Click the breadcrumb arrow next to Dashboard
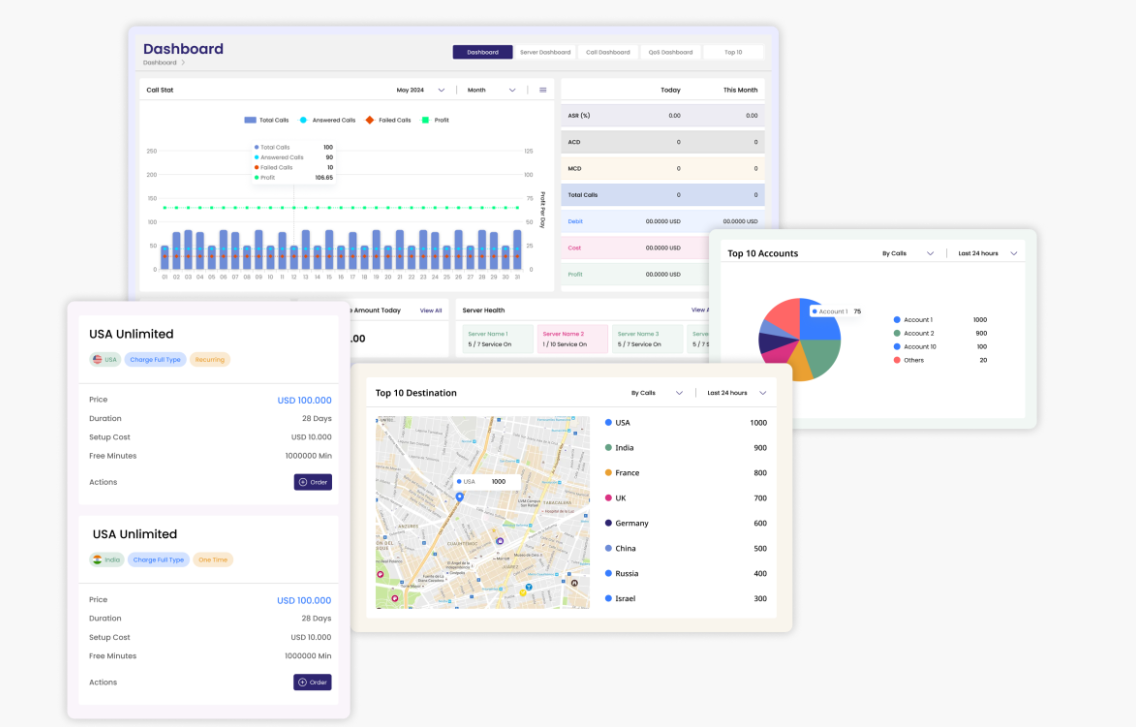This screenshot has height=727, width=1136. click(x=183, y=63)
